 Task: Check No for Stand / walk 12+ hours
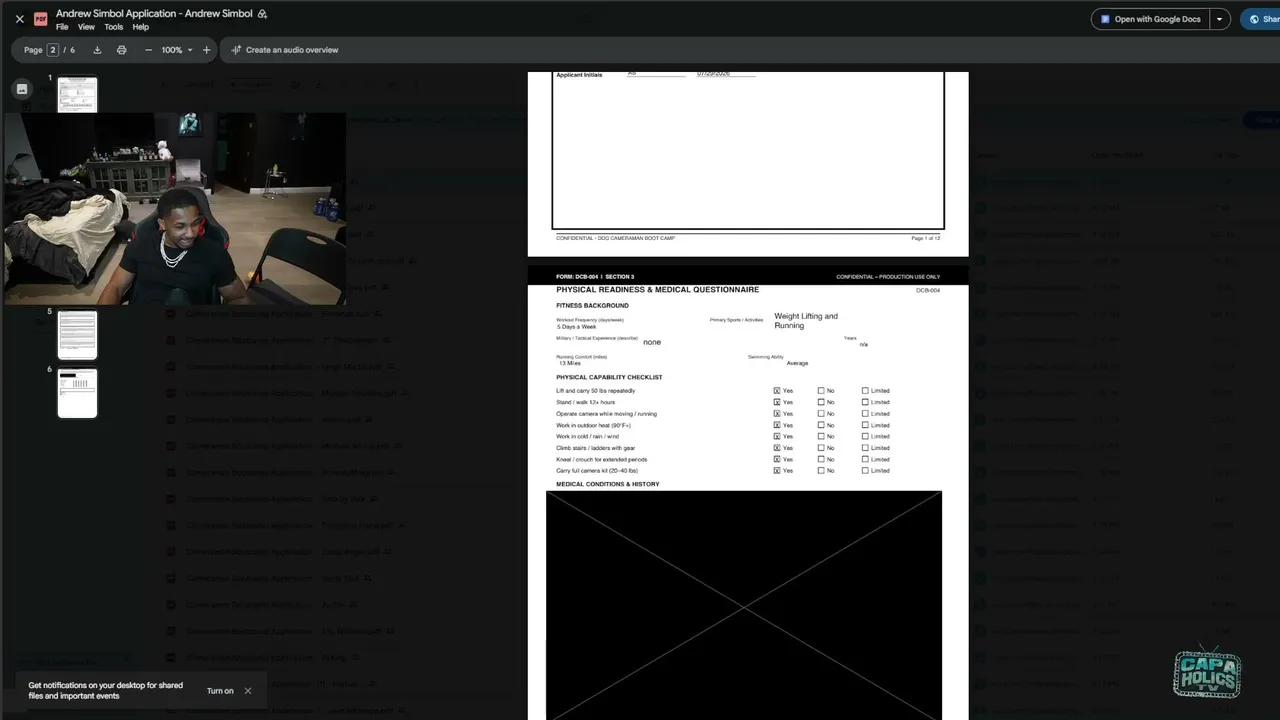[x=821, y=402]
